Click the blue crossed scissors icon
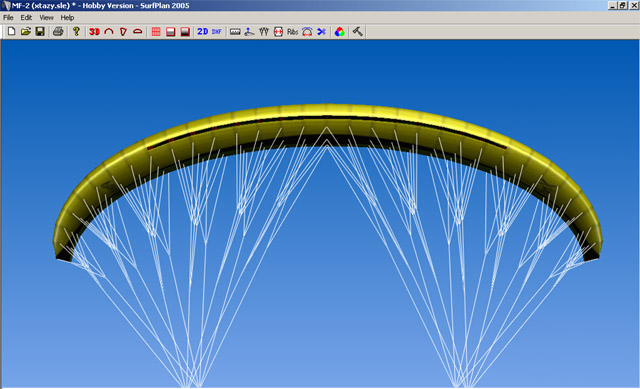Viewport: 640px width, 389px height. point(322,31)
